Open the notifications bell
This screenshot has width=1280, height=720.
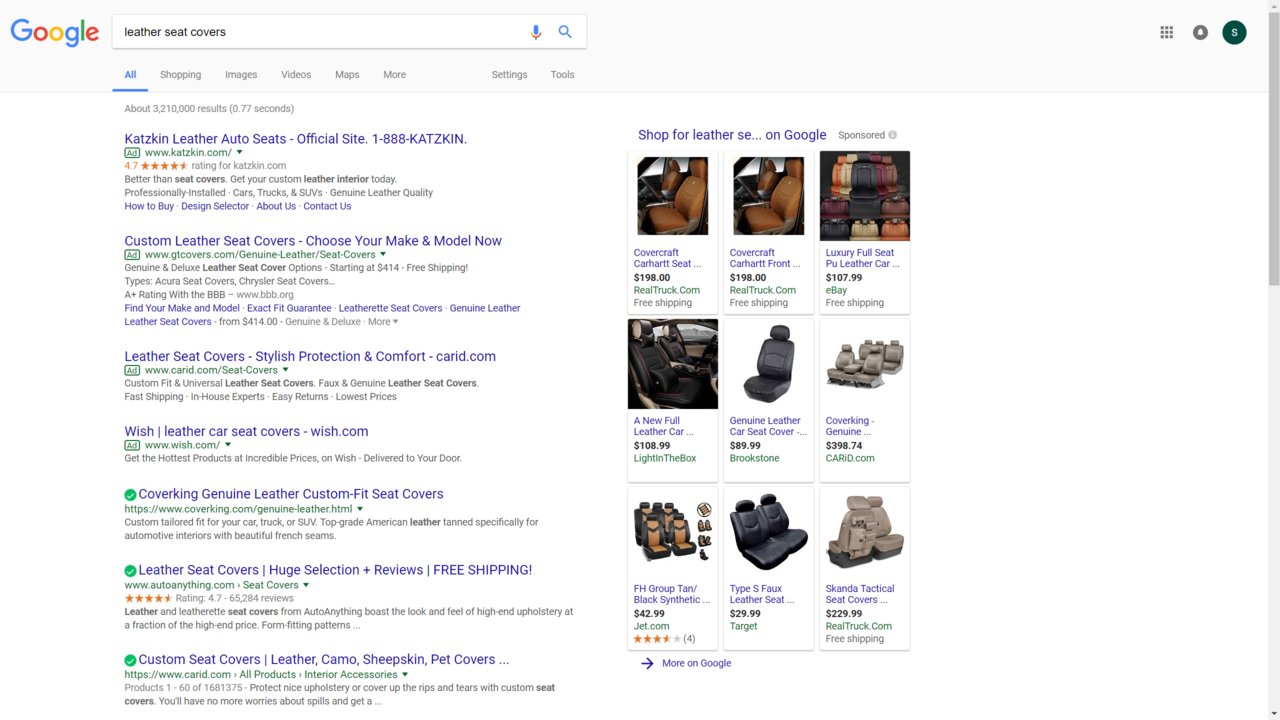tap(1200, 32)
